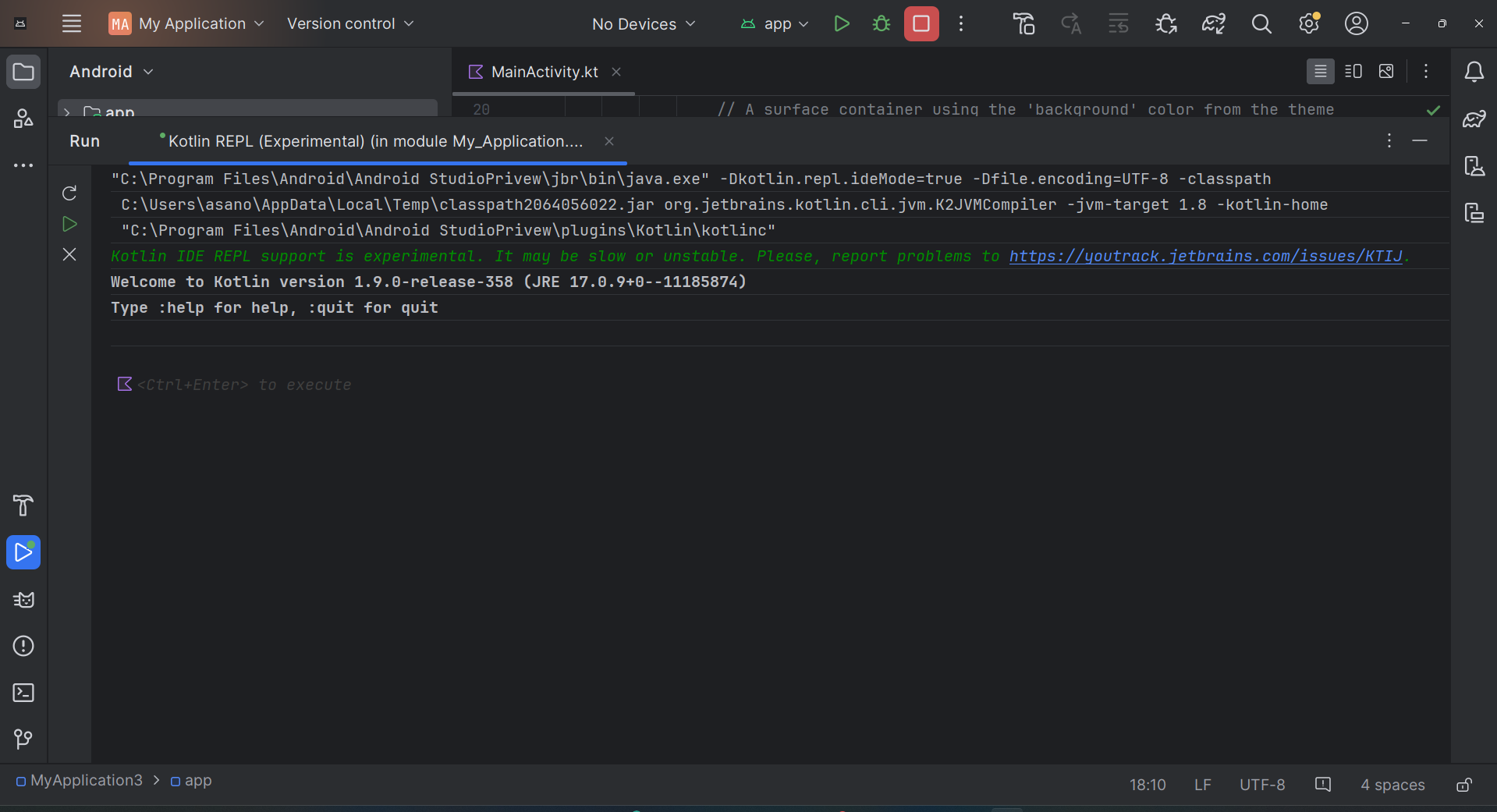Sync project with Gradle files
Screen dimensions: 1497x812
tap(1213, 24)
